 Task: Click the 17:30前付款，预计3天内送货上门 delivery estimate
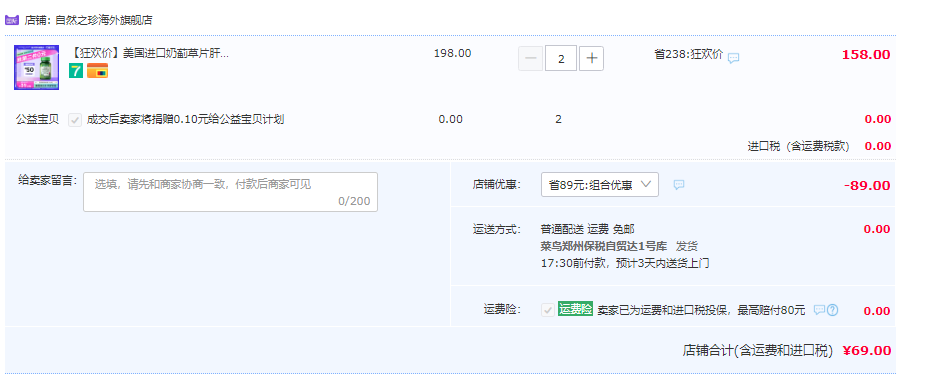click(x=625, y=263)
